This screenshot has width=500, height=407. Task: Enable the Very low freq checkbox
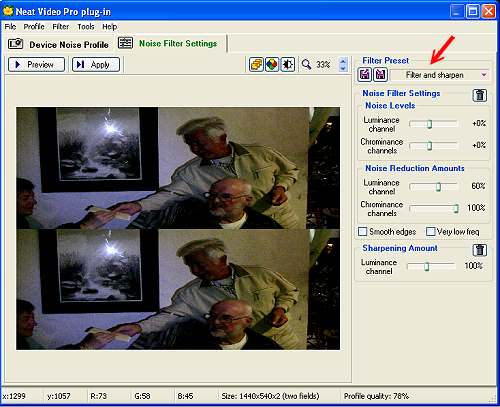431,231
